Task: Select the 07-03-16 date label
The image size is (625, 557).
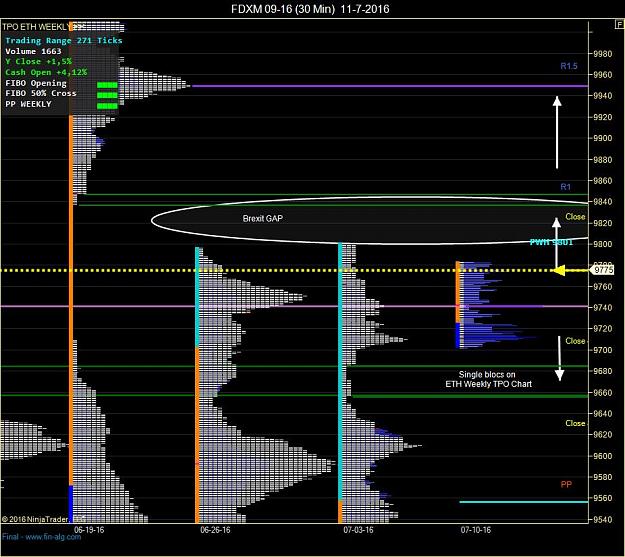Action: (358, 529)
